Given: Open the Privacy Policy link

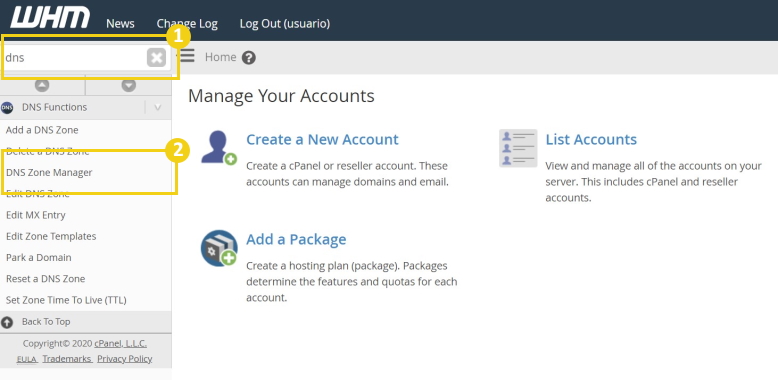Looking at the screenshot, I should point(125,359).
